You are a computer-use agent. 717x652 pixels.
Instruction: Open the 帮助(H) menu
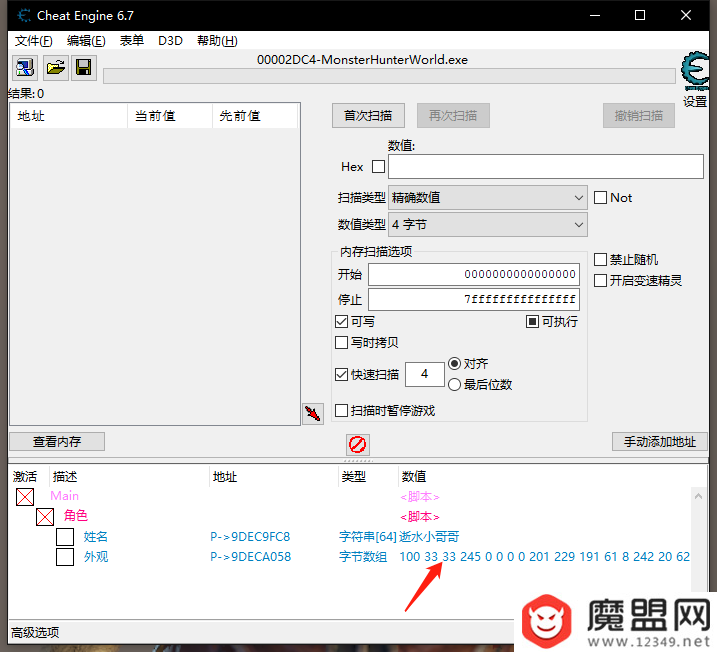[x=217, y=41]
